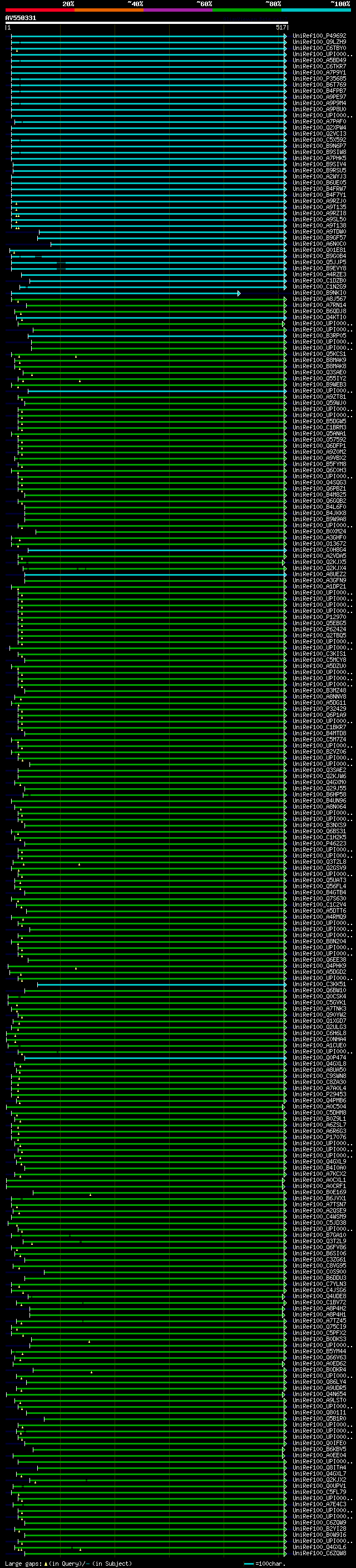Click the red ~20% identity legend segment
Viewport: 356px width, 1568px height.
pyautogui.click(x=39, y=10)
